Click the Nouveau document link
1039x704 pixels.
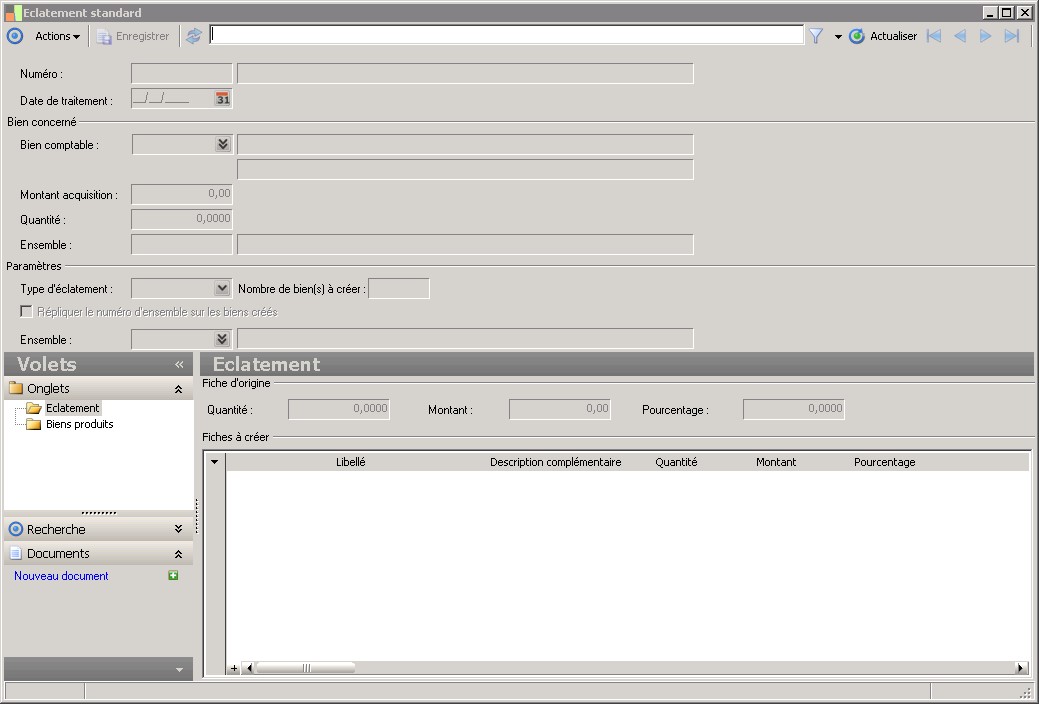[61, 576]
